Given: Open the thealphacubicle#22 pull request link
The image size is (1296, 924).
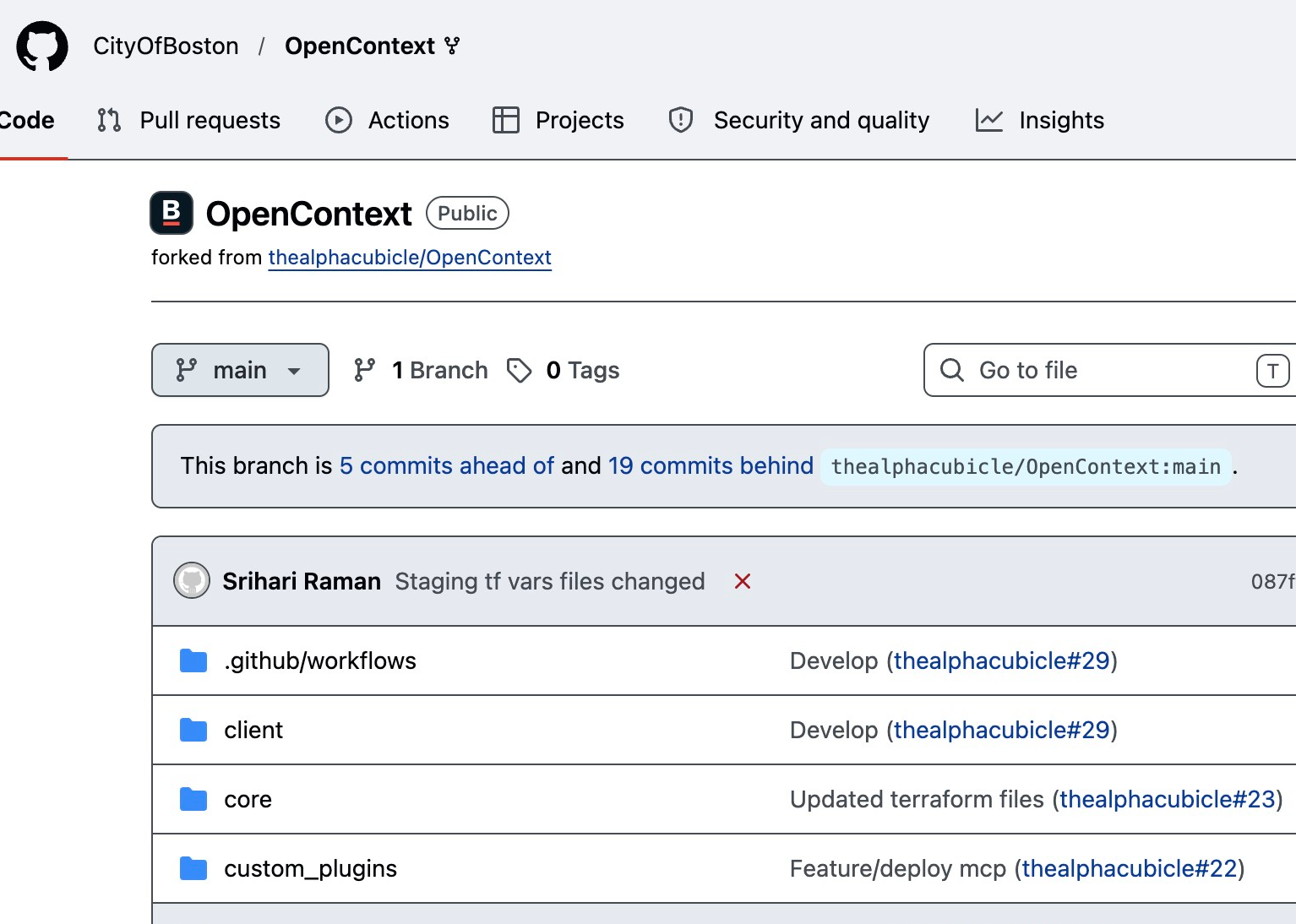Looking at the screenshot, I should 1130,868.
